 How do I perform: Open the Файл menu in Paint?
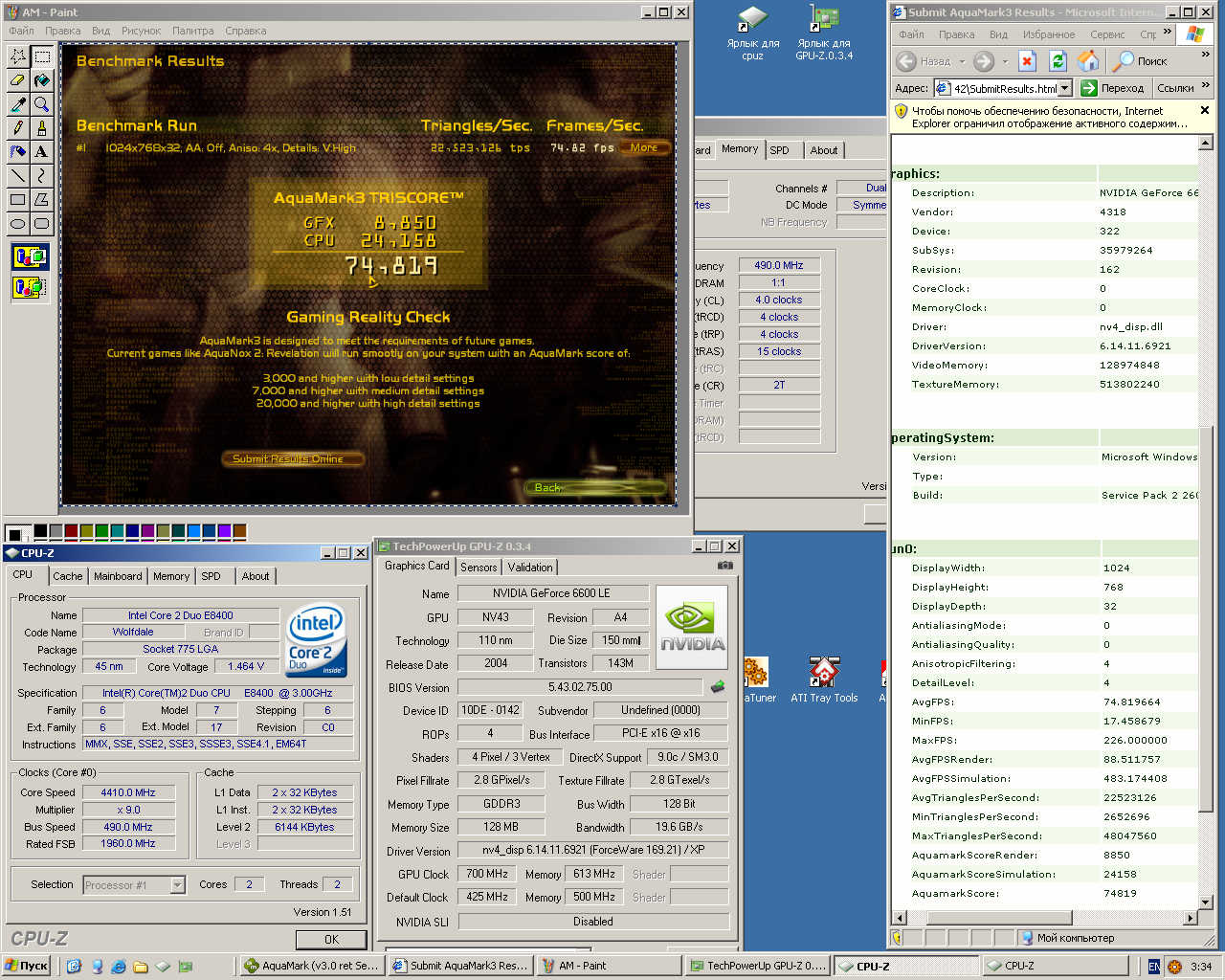point(21,31)
